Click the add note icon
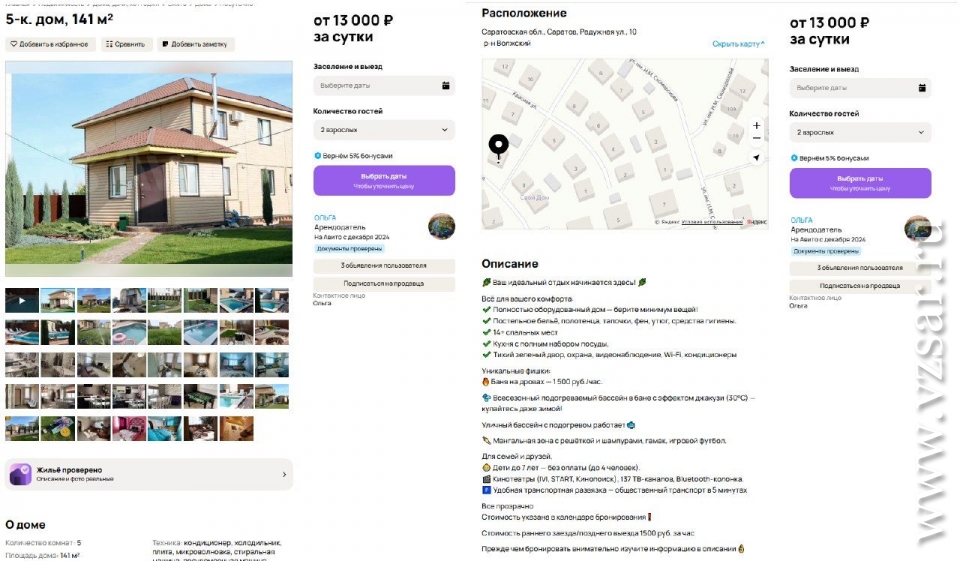This screenshot has width=960, height=561. pos(165,44)
